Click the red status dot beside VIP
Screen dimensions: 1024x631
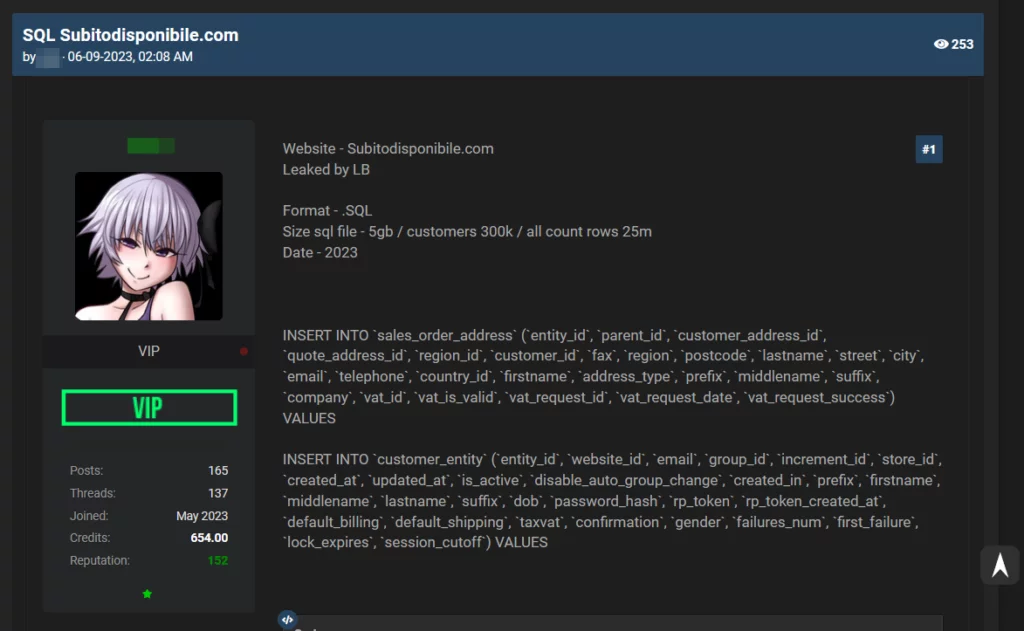[x=244, y=352]
